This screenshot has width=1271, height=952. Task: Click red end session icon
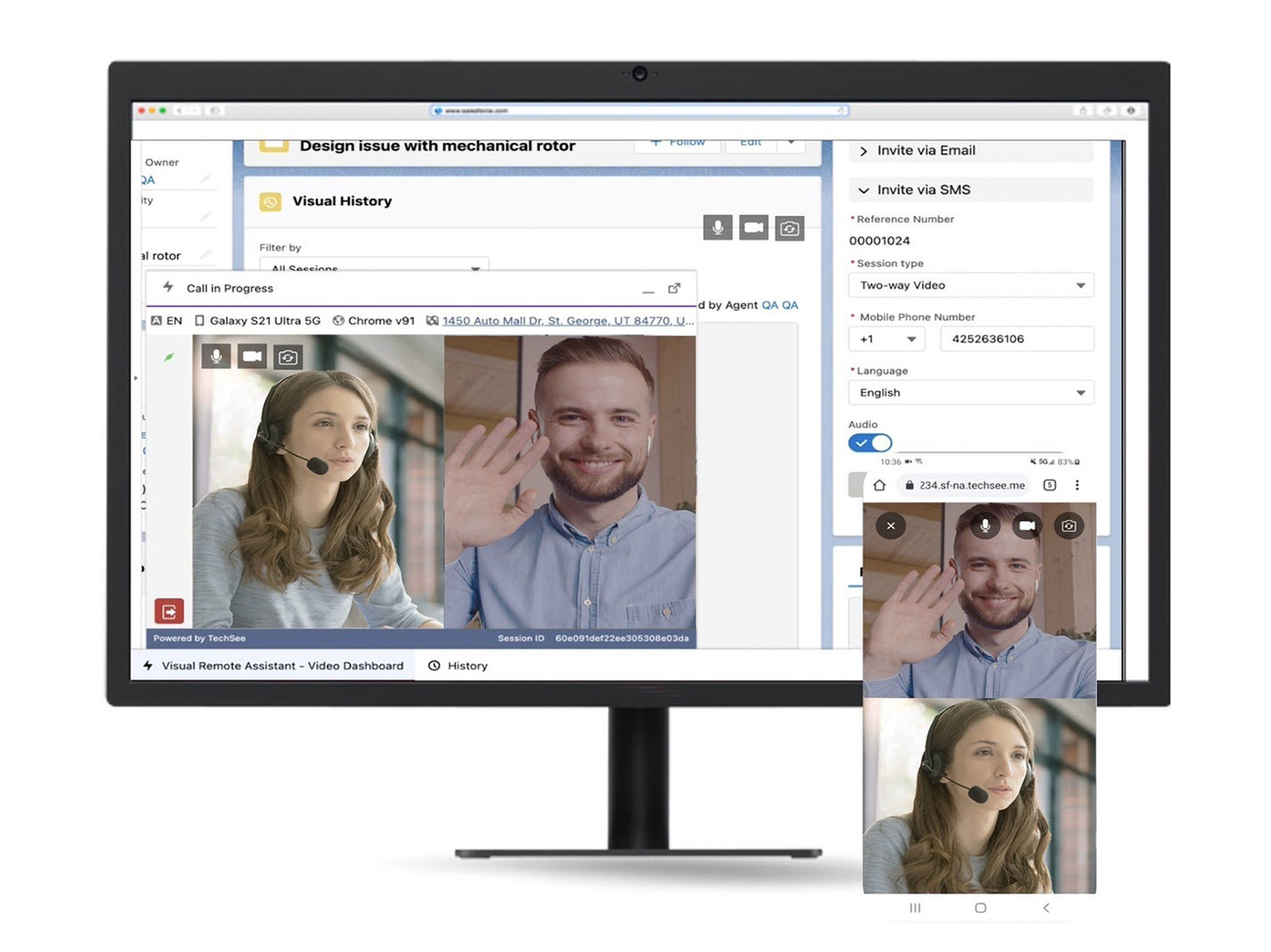pos(169,612)
